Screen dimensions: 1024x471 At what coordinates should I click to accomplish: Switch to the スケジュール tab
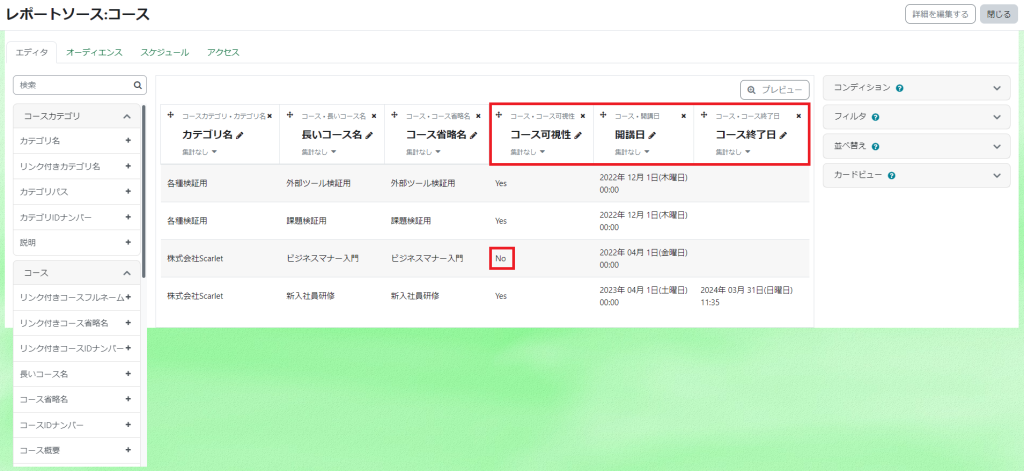coord(165,52)
